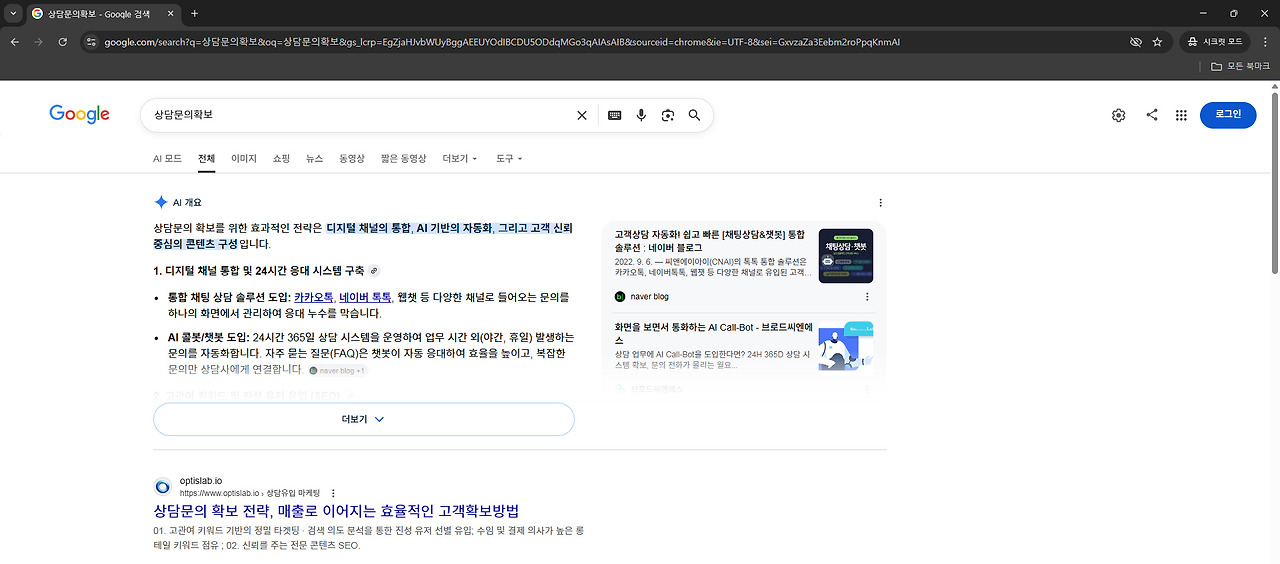The image size is (1280, 564).
Task: Open the tab search dropdown arrow
Action: [13, 13]
